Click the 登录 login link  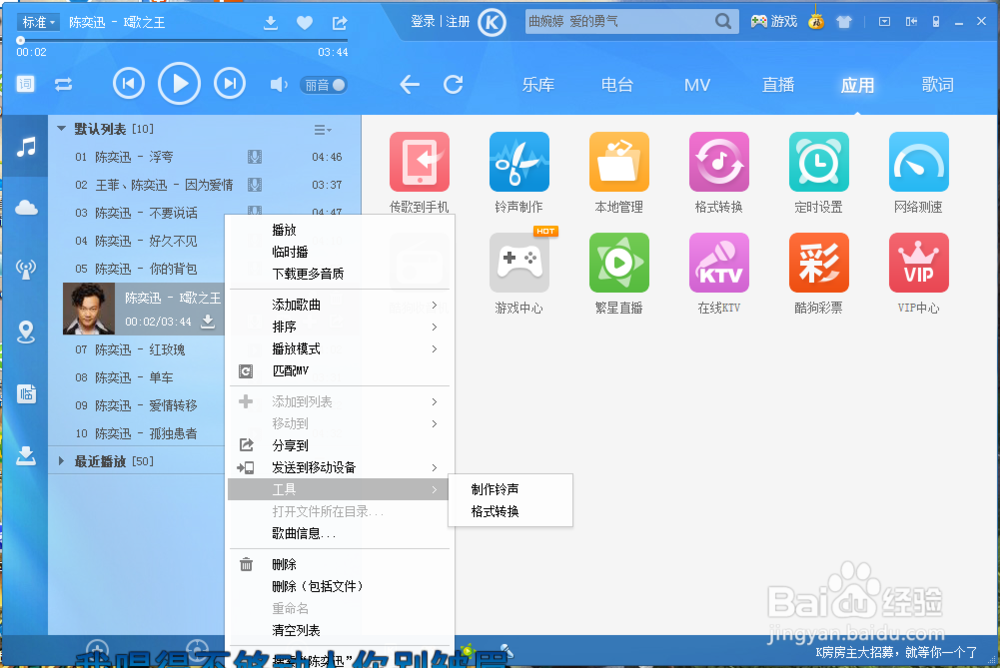click(x=423, y=22)
